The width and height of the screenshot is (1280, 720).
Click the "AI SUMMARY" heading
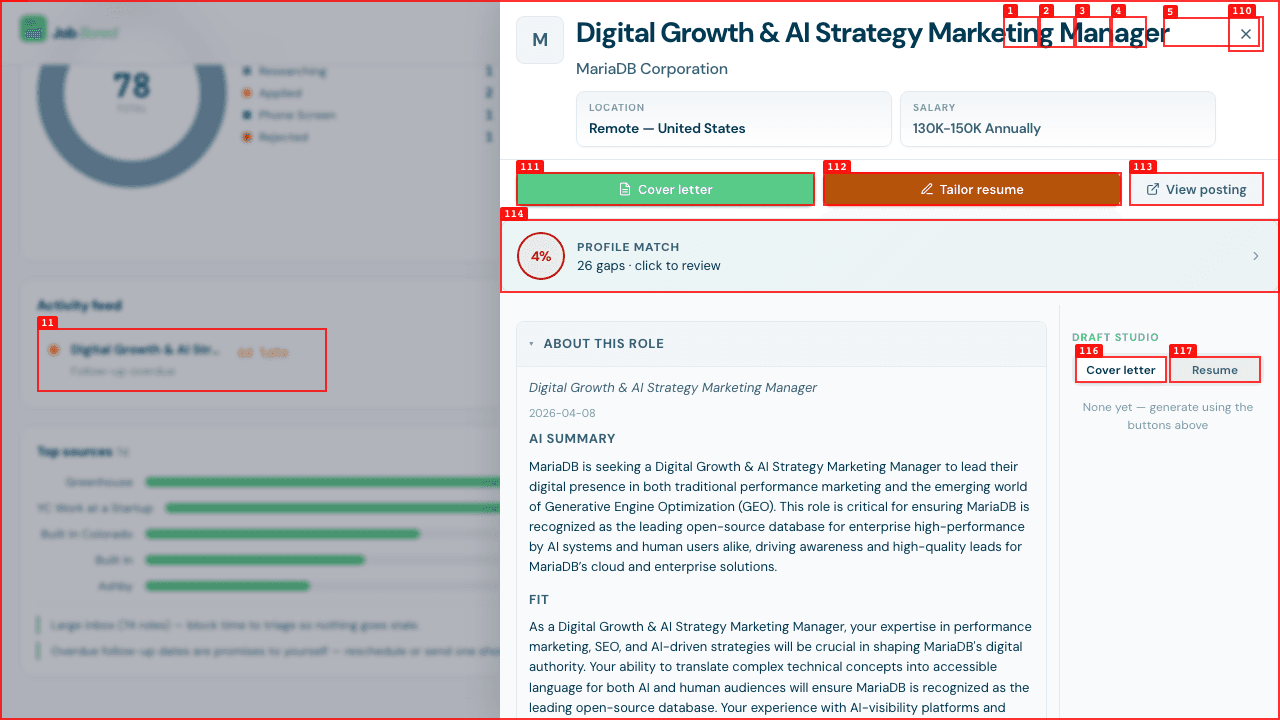click(x=572, y=438)
